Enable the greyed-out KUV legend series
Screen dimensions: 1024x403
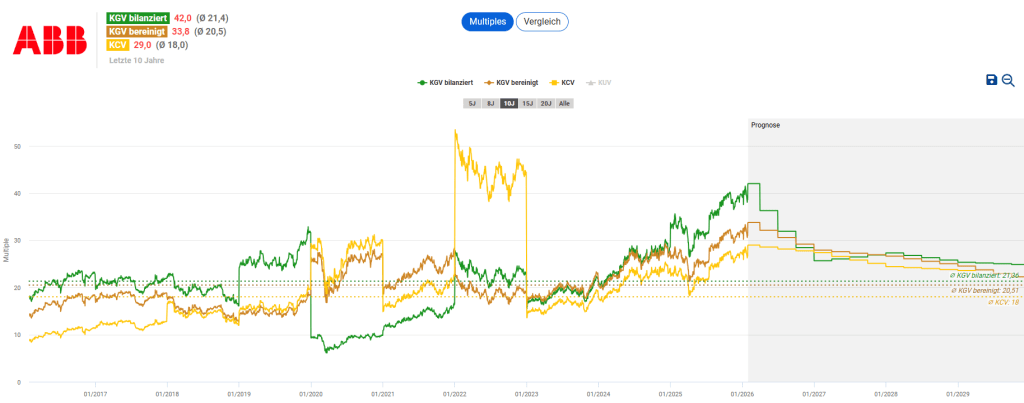[x=599, y=83]
